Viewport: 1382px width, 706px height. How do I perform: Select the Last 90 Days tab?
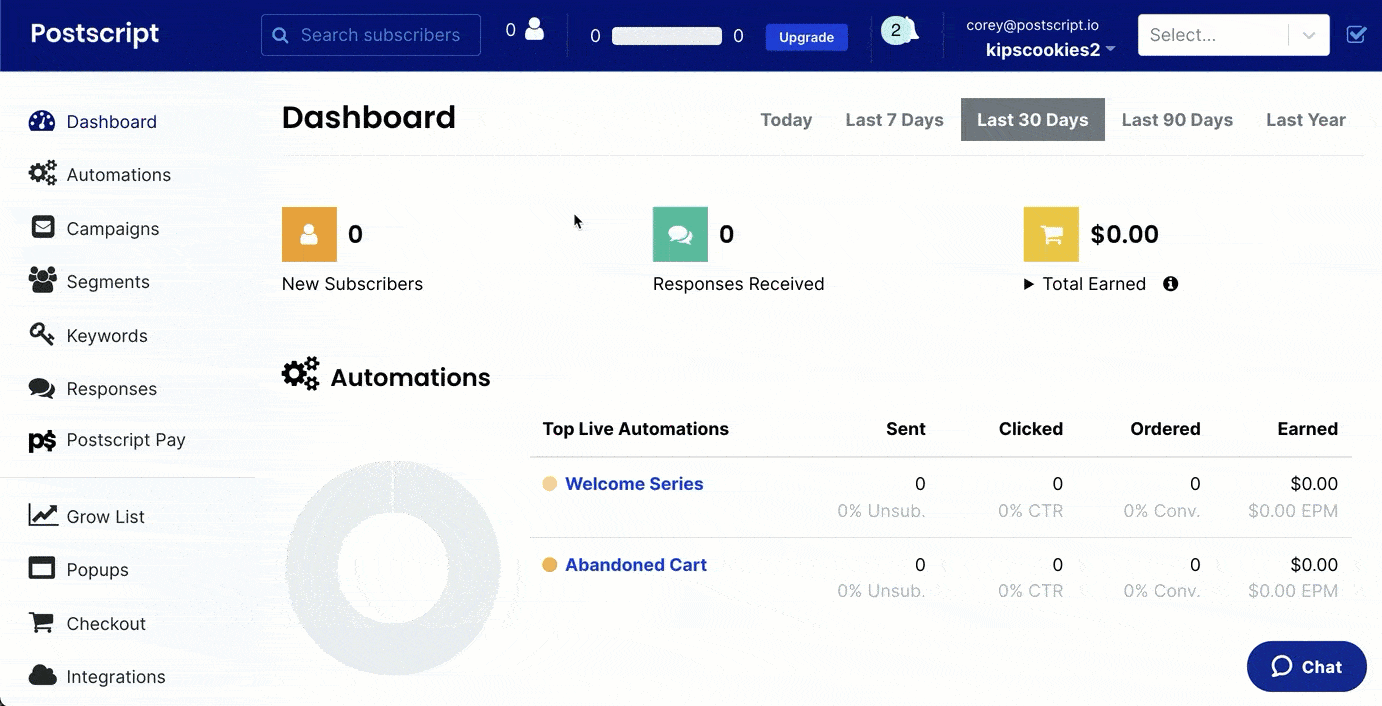pyautogui.click(x=1177, y=120)
